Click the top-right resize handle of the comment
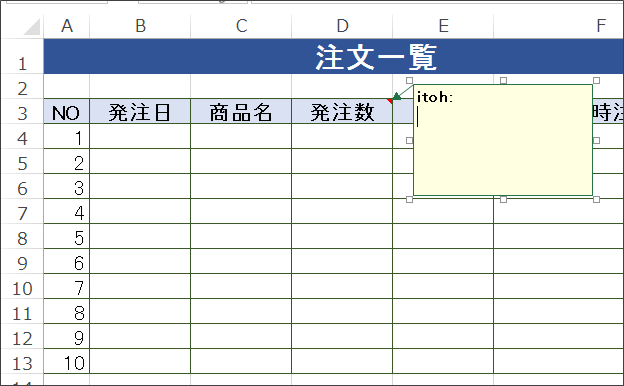 (x=596, y=81)
